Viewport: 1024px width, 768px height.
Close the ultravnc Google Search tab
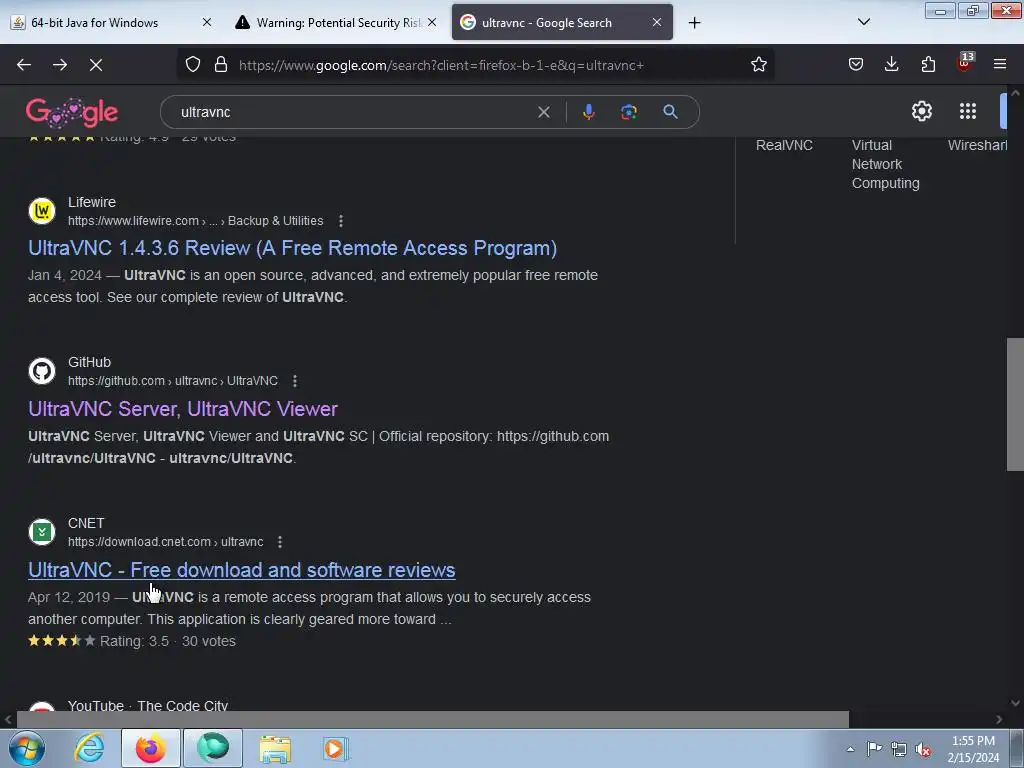657,22
